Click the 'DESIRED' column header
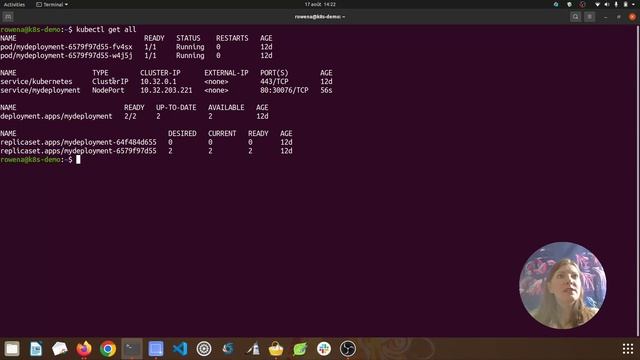This screenshot has height=360, width=640. pos(182,133)
